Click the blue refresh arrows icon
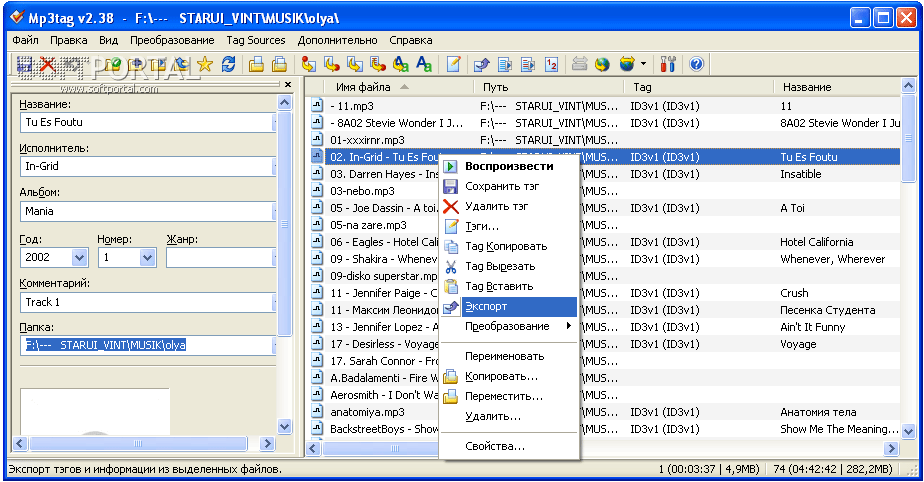 click(229, 65)
